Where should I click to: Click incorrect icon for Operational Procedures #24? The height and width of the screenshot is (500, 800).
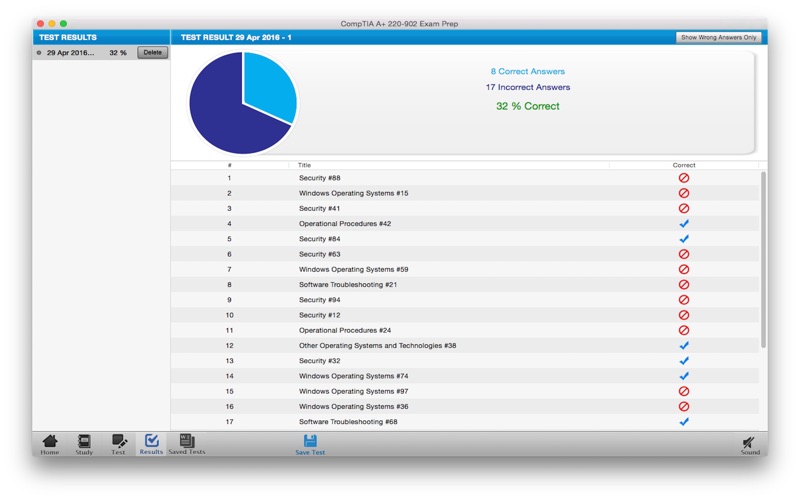[684, 330]
